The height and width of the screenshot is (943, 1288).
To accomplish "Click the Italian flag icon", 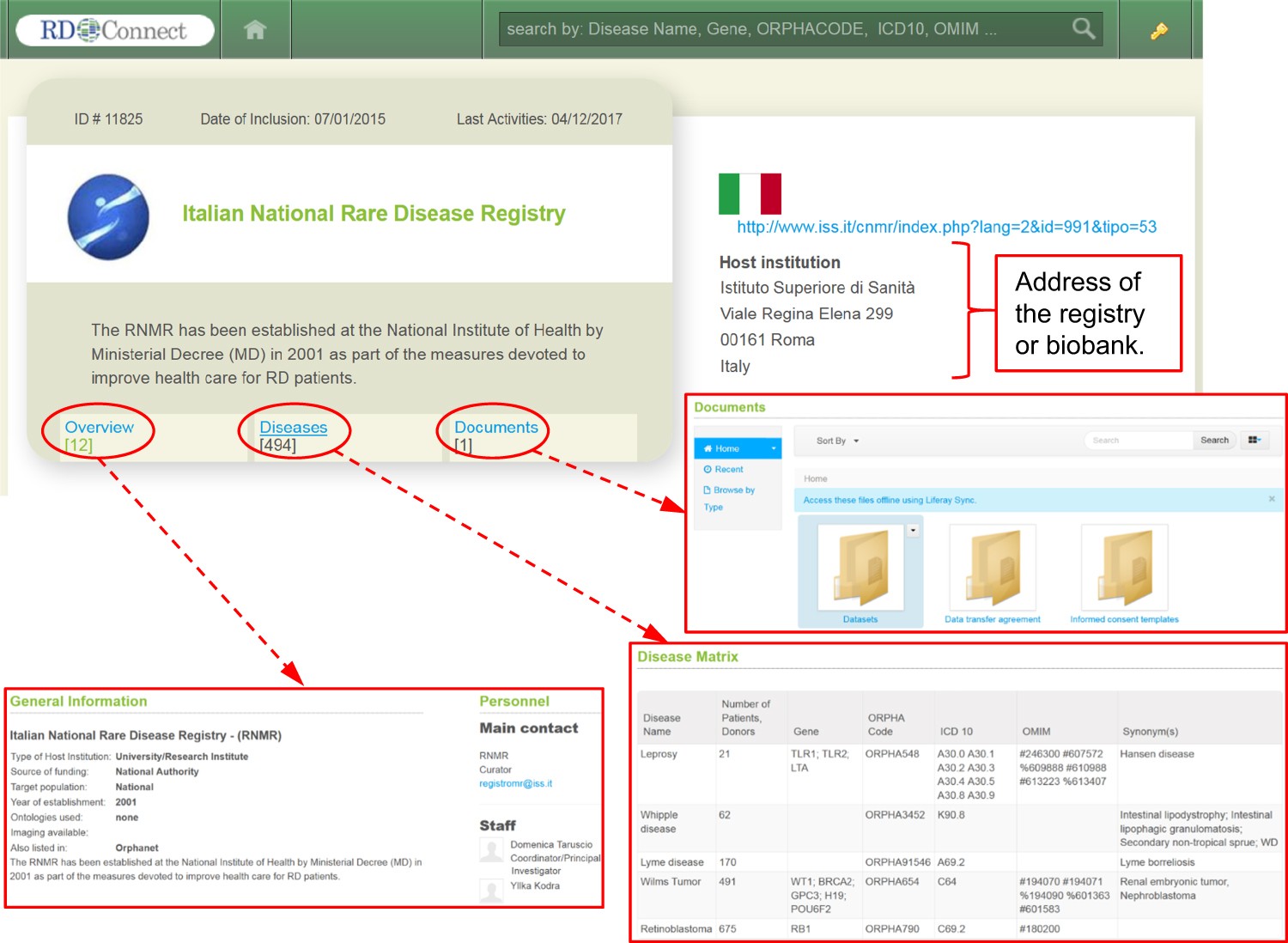I will tap(750, 193).
